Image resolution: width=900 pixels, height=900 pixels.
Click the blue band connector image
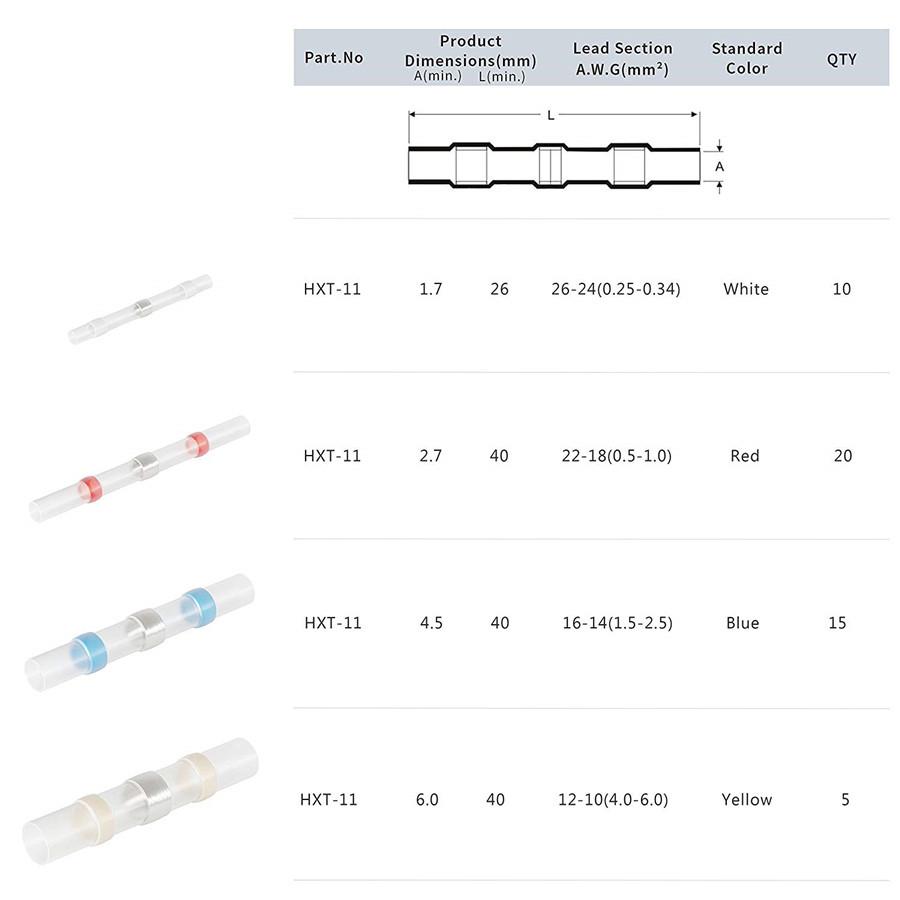click(x=141, y=631)
